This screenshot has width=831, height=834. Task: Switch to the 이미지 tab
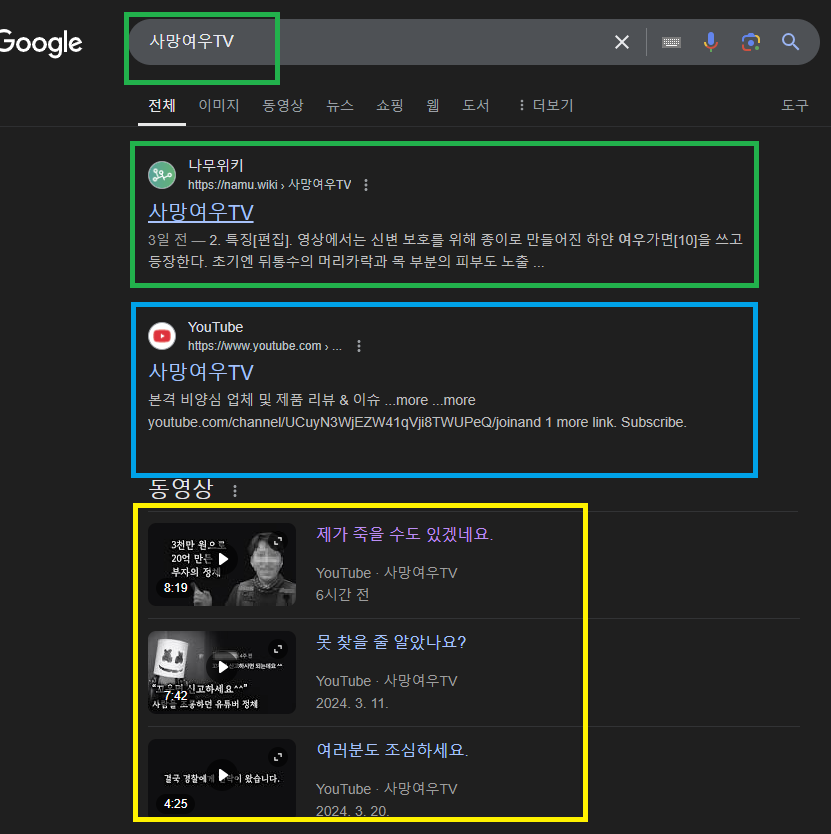219,105
